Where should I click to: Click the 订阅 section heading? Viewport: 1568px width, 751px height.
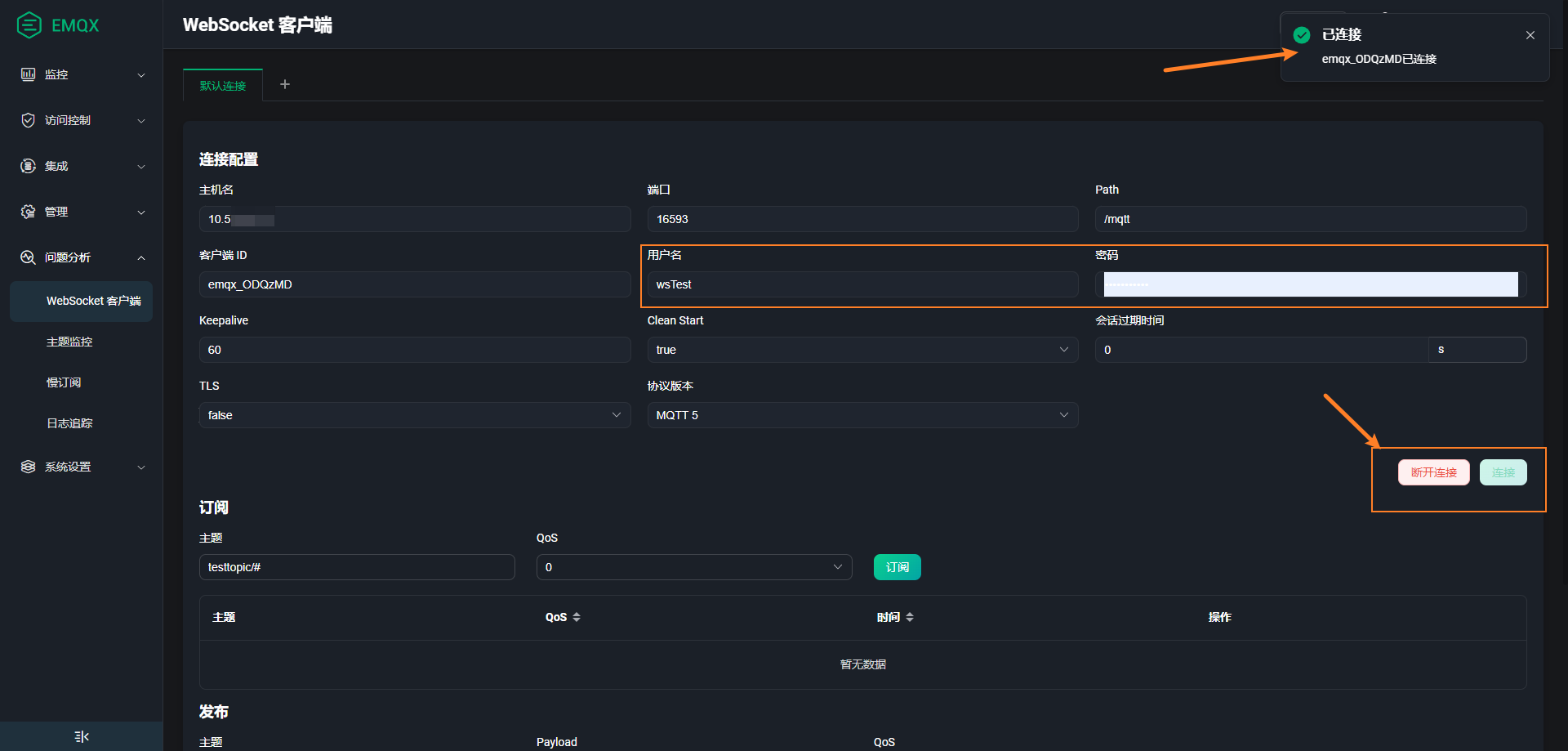click(x=214, y=507)
